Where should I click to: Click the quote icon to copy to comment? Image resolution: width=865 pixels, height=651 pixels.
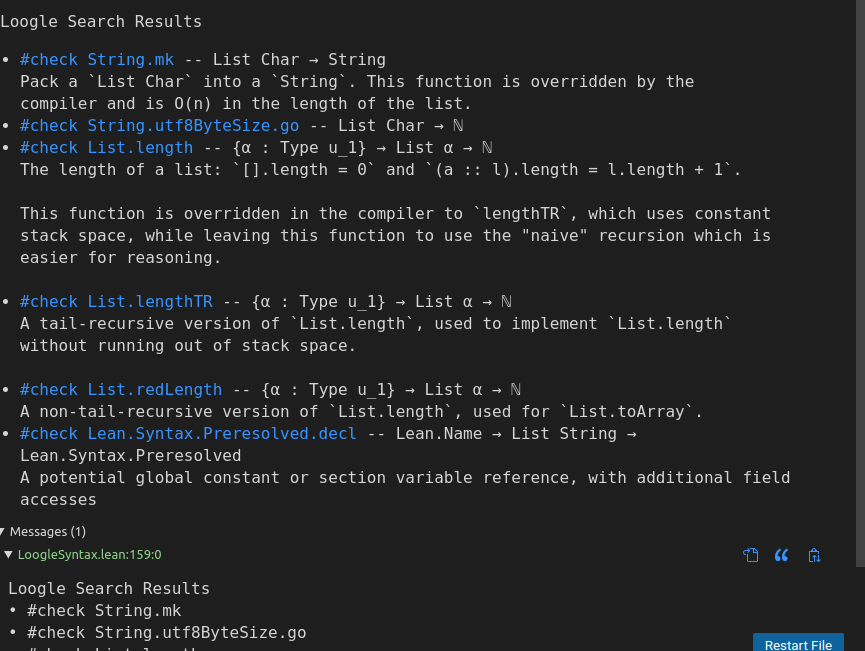click(x=781, y=555)
